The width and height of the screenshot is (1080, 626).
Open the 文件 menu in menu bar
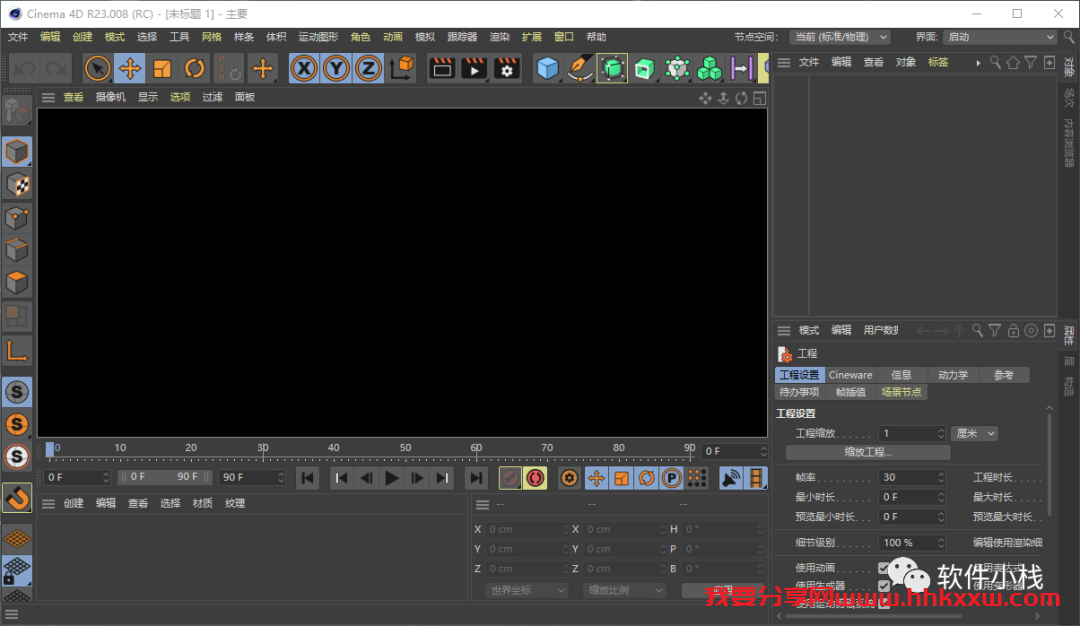click(x=18, y=37)
